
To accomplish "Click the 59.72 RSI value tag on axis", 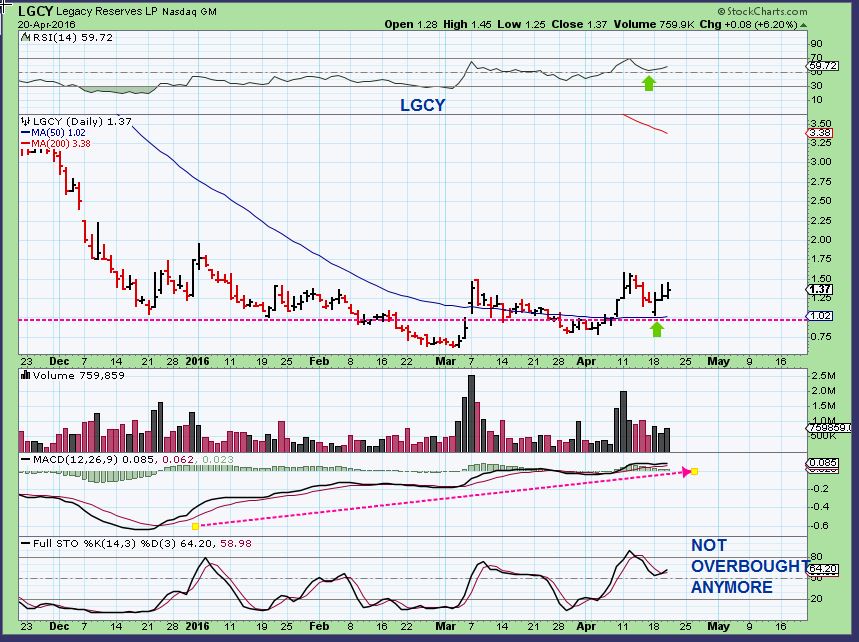I will click(x=823, y=66).
